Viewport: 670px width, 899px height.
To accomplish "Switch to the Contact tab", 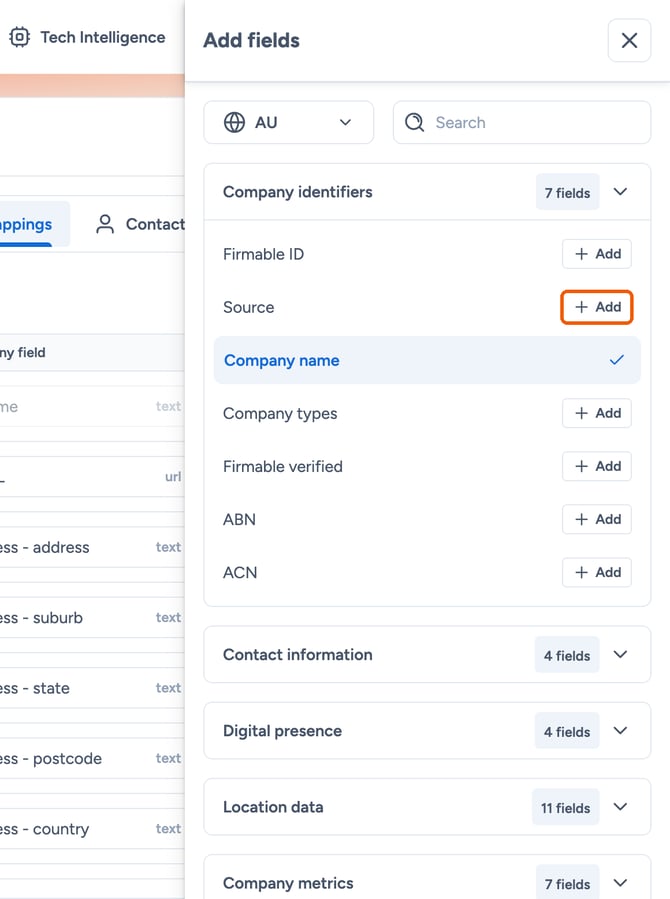I will click(140, 224).
